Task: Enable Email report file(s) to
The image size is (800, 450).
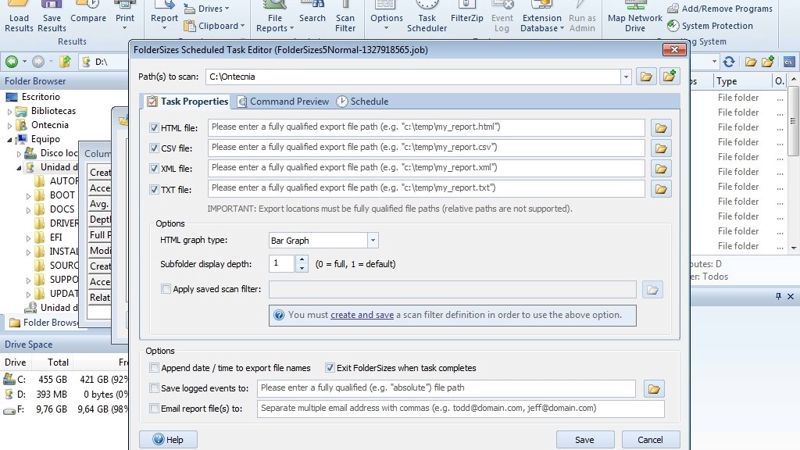Action: pyautogui.click(x=154, y=409)
